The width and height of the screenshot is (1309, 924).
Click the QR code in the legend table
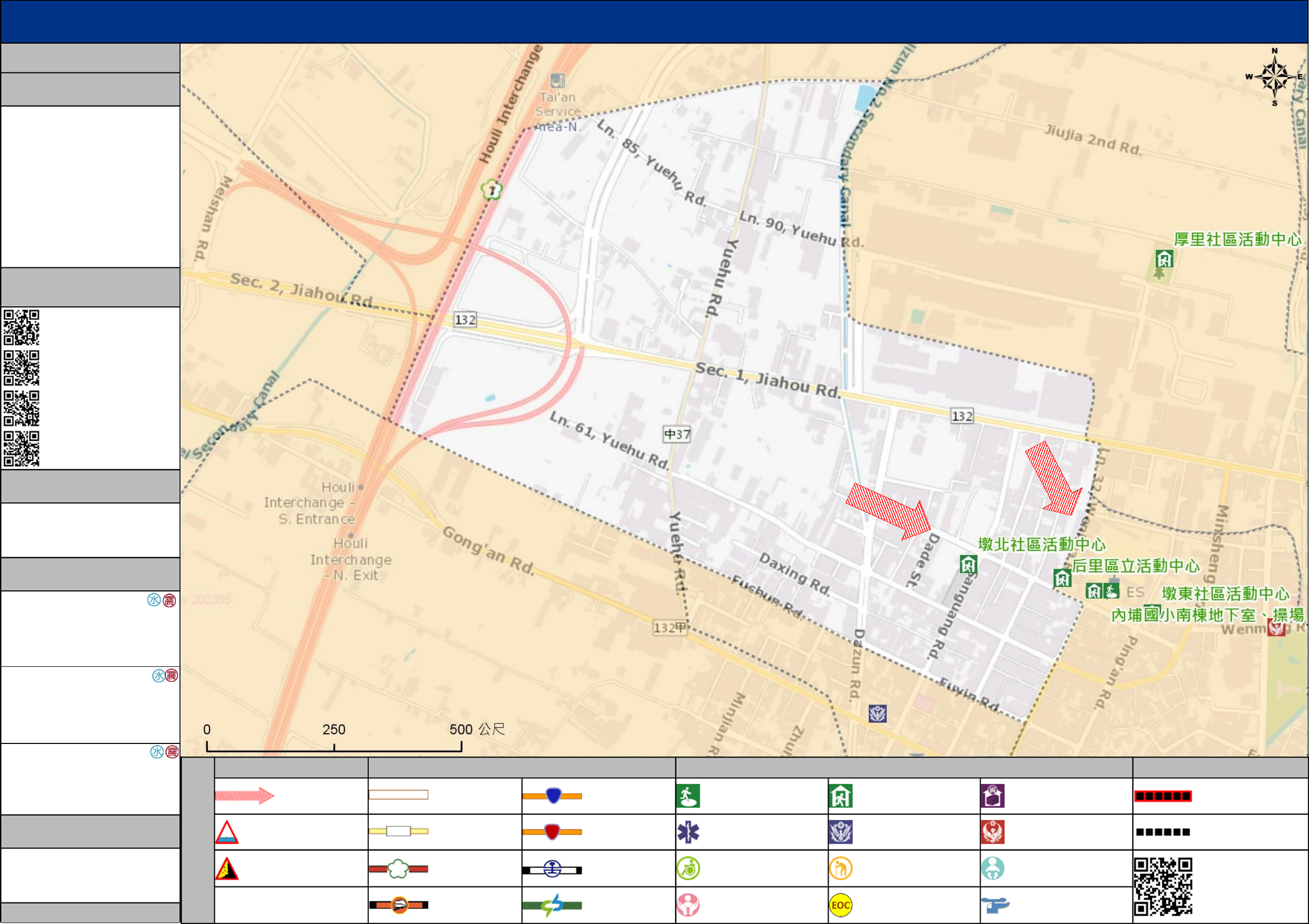tap(1163, 887)
